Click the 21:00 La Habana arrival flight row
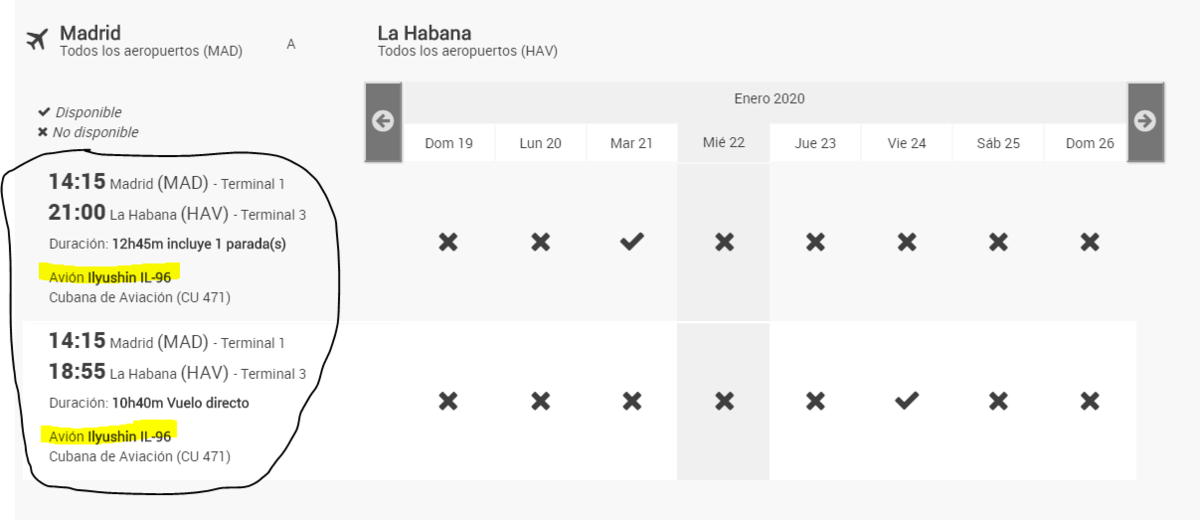1200x520 pixels. [177, 214]
